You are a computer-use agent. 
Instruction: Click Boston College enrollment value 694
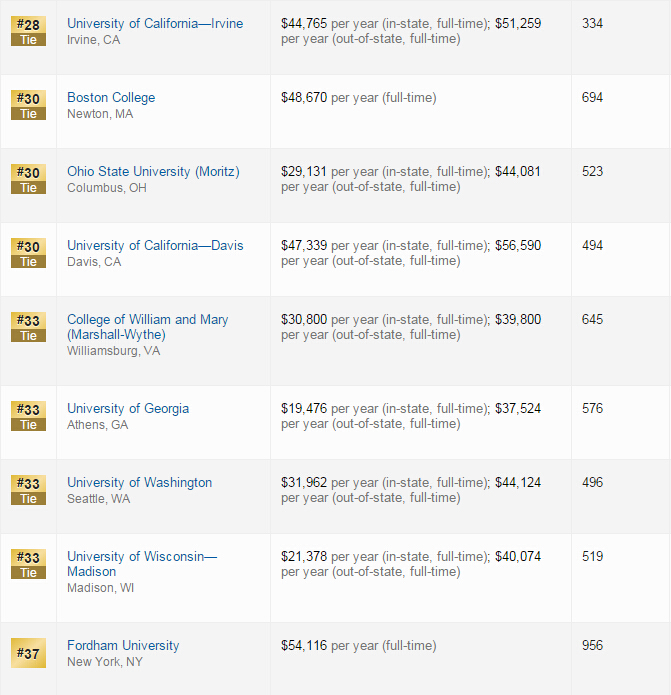593,98
